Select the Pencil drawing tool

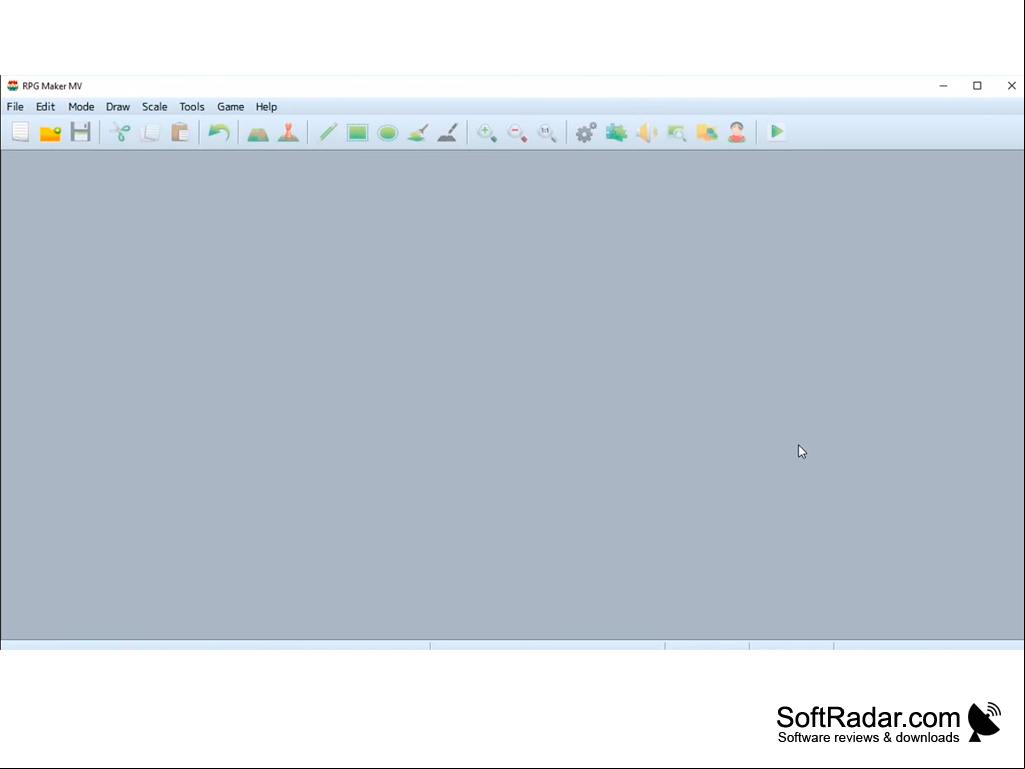pos(328,133)
